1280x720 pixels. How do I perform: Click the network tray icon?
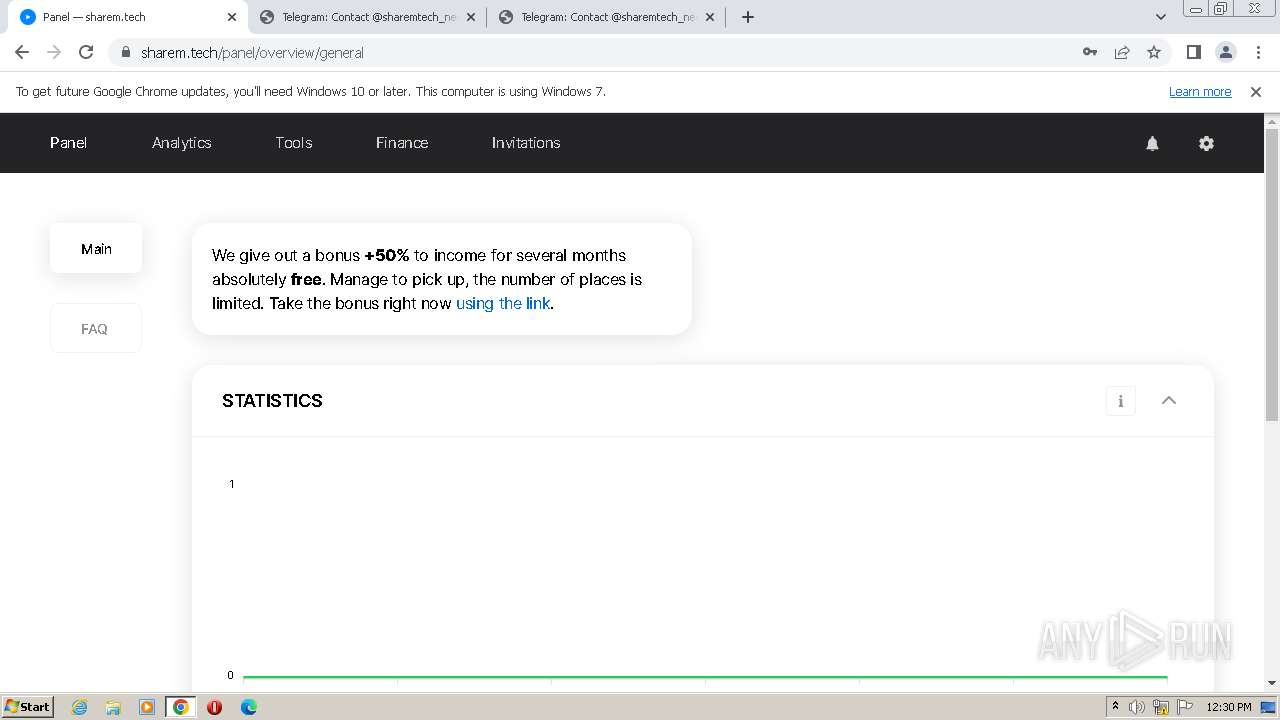(1161, 707)
